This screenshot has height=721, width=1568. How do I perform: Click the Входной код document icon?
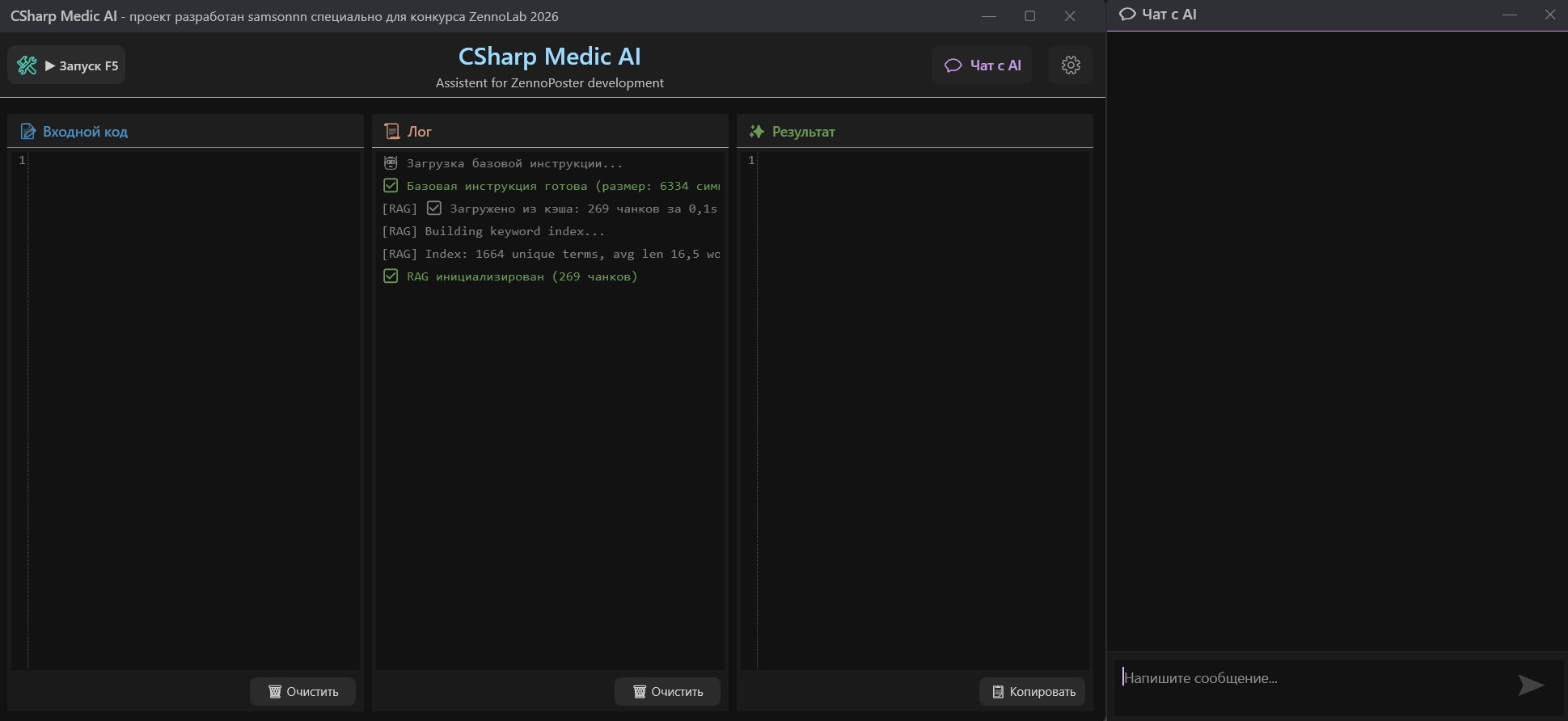(28, 131)
